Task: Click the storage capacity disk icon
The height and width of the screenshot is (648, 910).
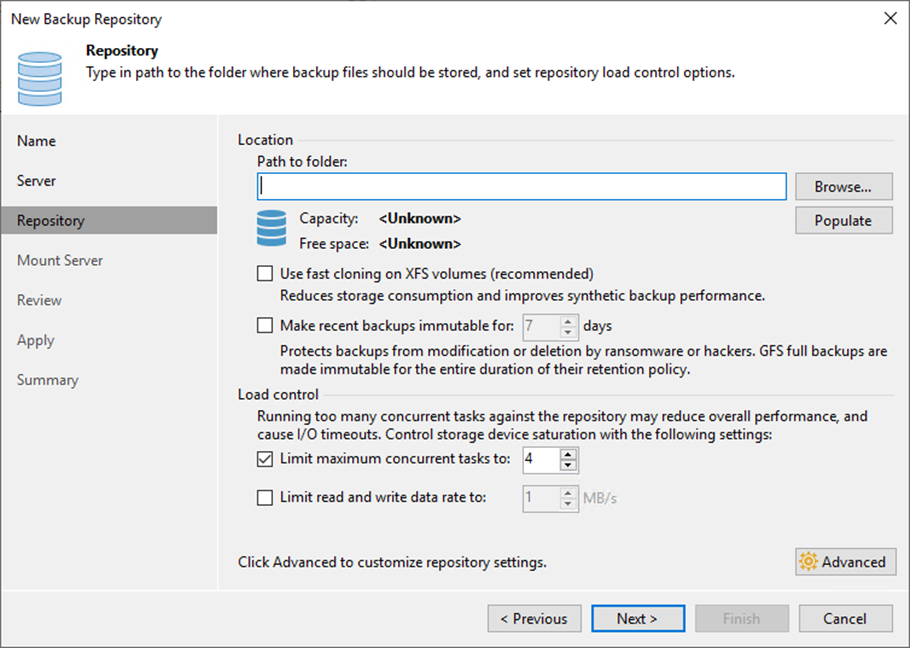Action: point(271,228)
